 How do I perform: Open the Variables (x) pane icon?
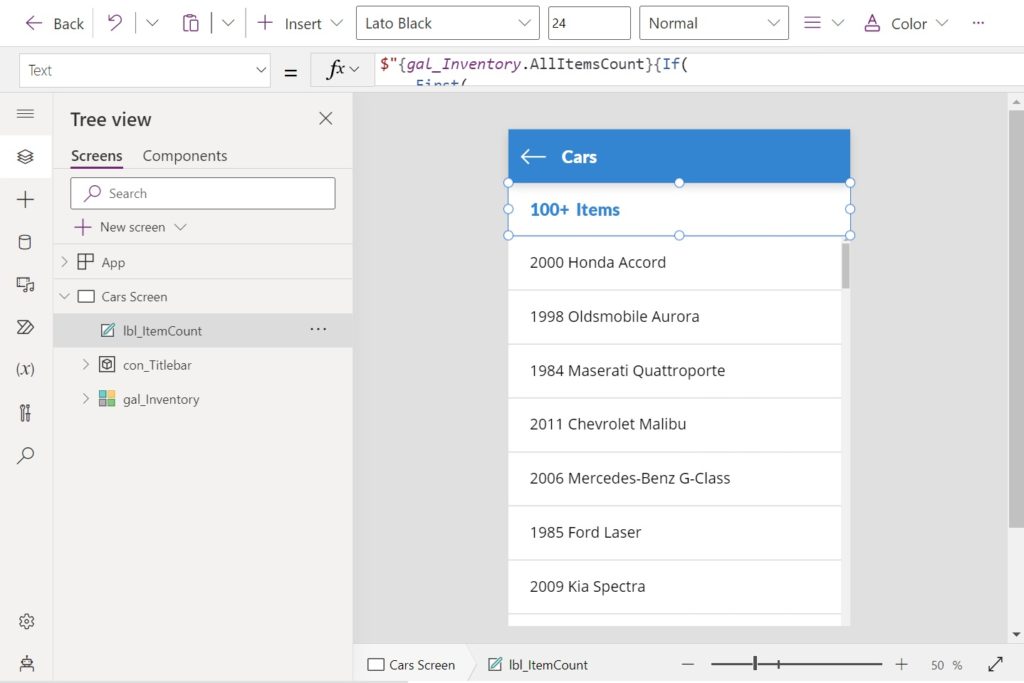(x=25, y=370)
